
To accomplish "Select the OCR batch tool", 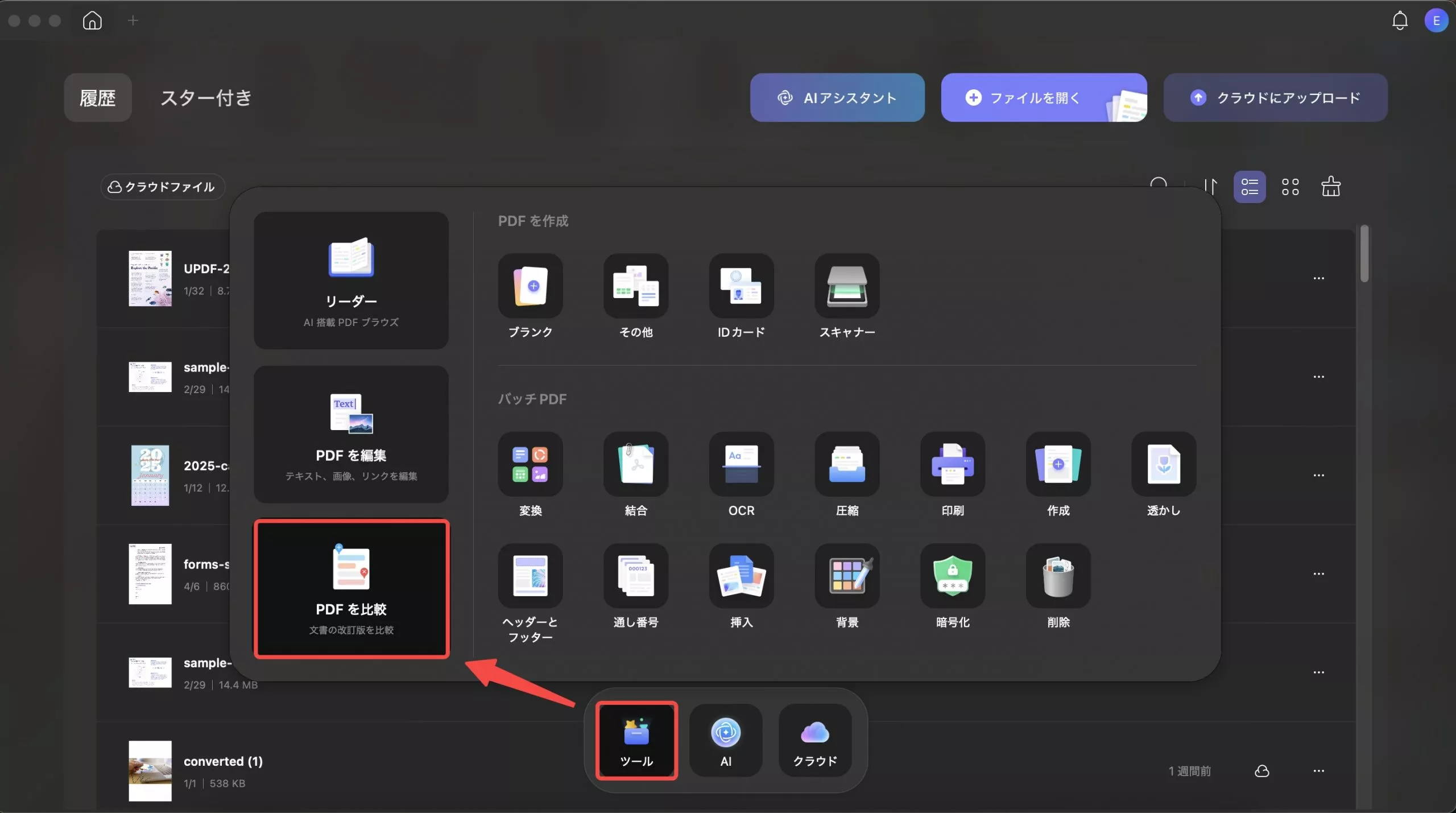I will pos(740,465).
